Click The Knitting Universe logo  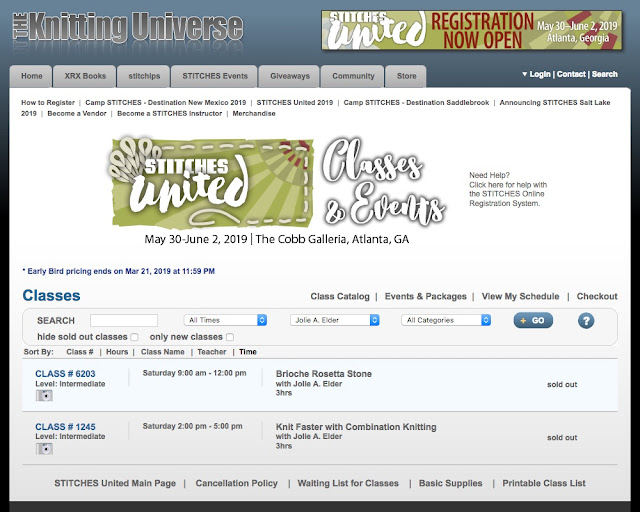click(x=128, y=28)
